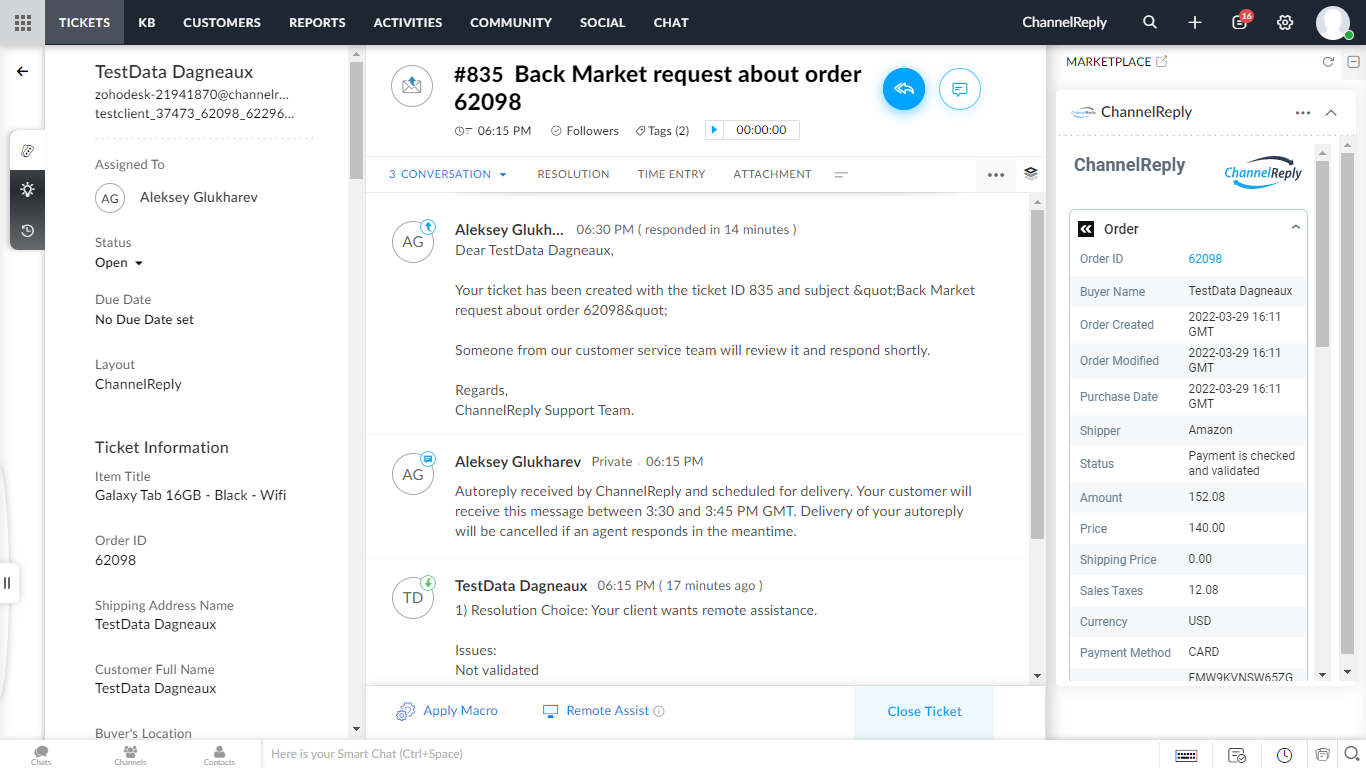Open Followers on the ticket
1366x768 pixels.
point(585,130)
